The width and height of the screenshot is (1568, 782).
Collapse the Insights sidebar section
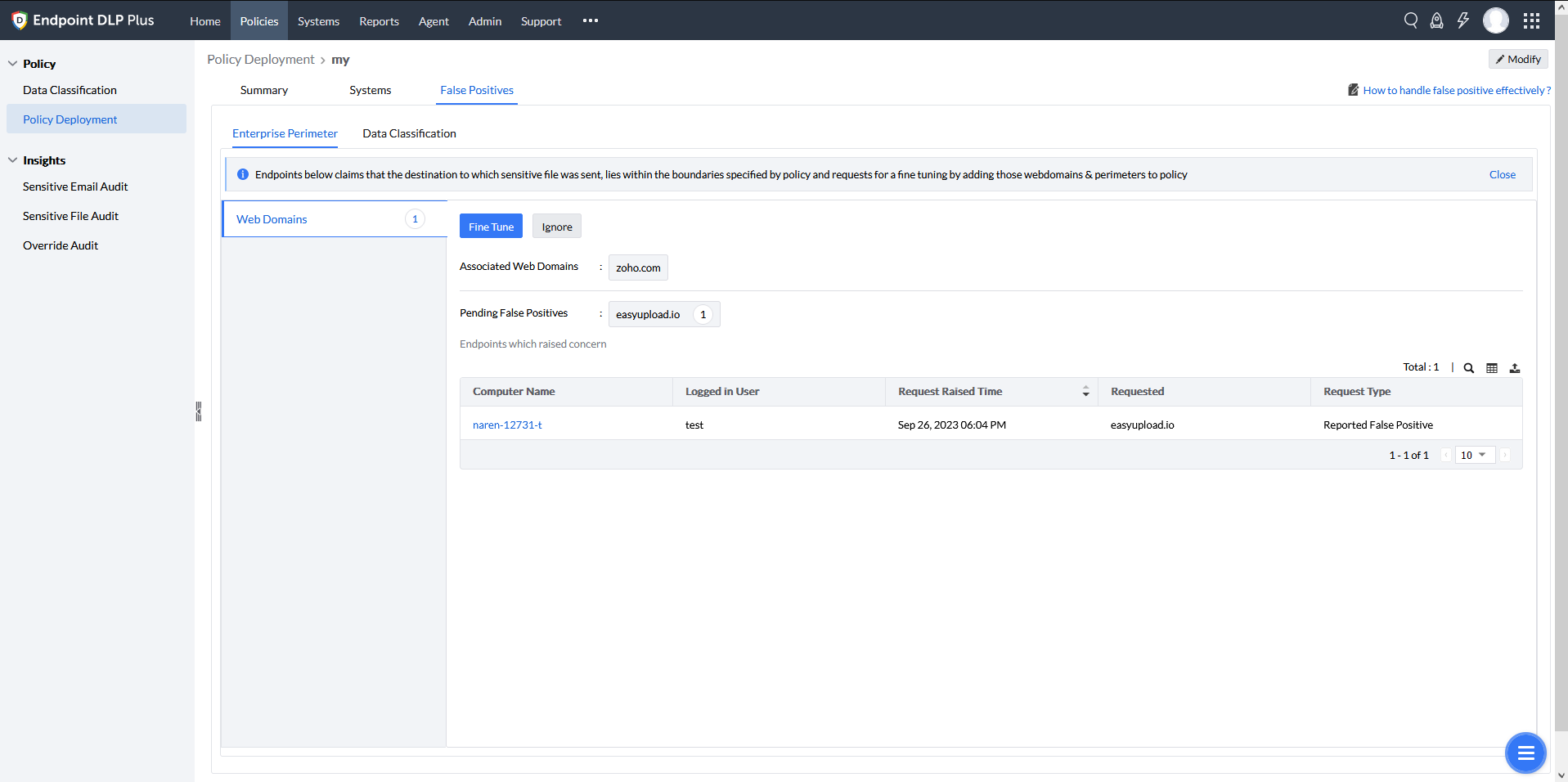[x=13, y=160]
